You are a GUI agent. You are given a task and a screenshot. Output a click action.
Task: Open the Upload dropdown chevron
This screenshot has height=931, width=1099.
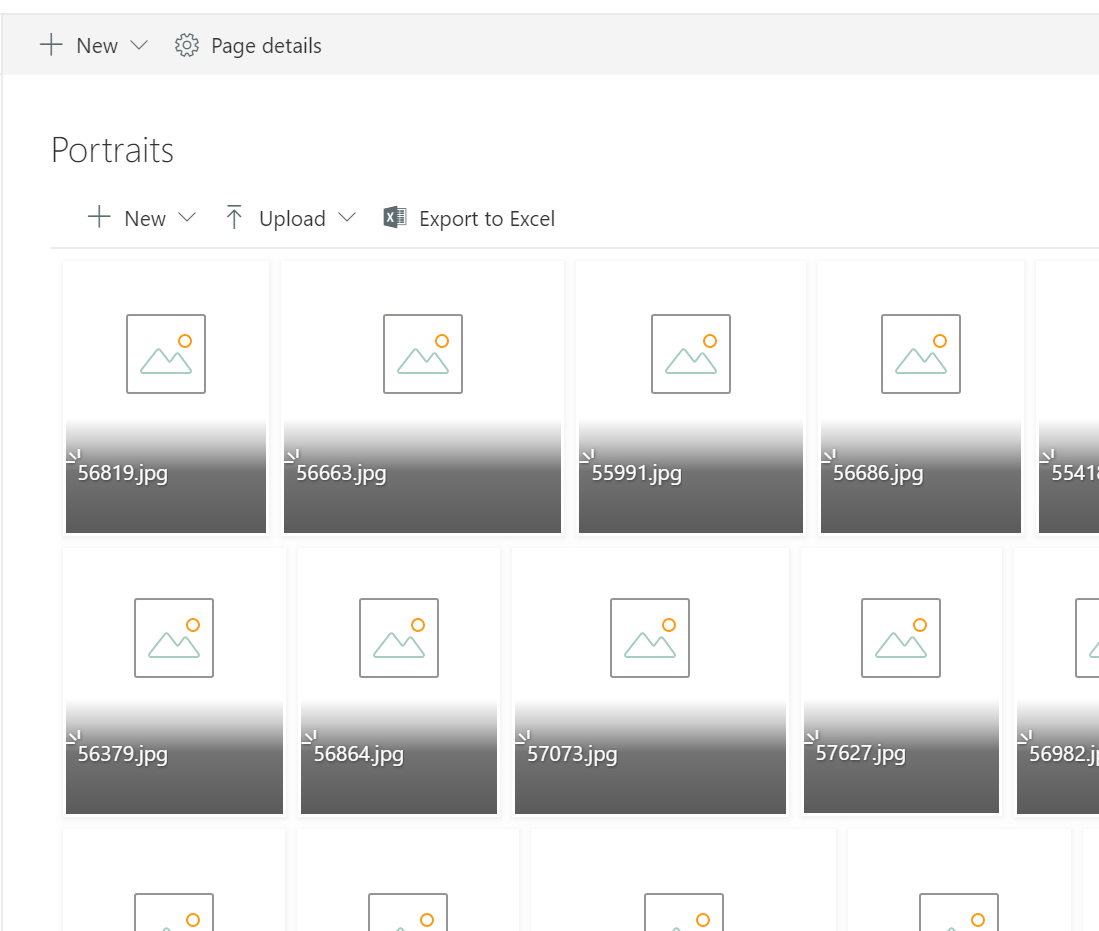[x=348, y=218]
